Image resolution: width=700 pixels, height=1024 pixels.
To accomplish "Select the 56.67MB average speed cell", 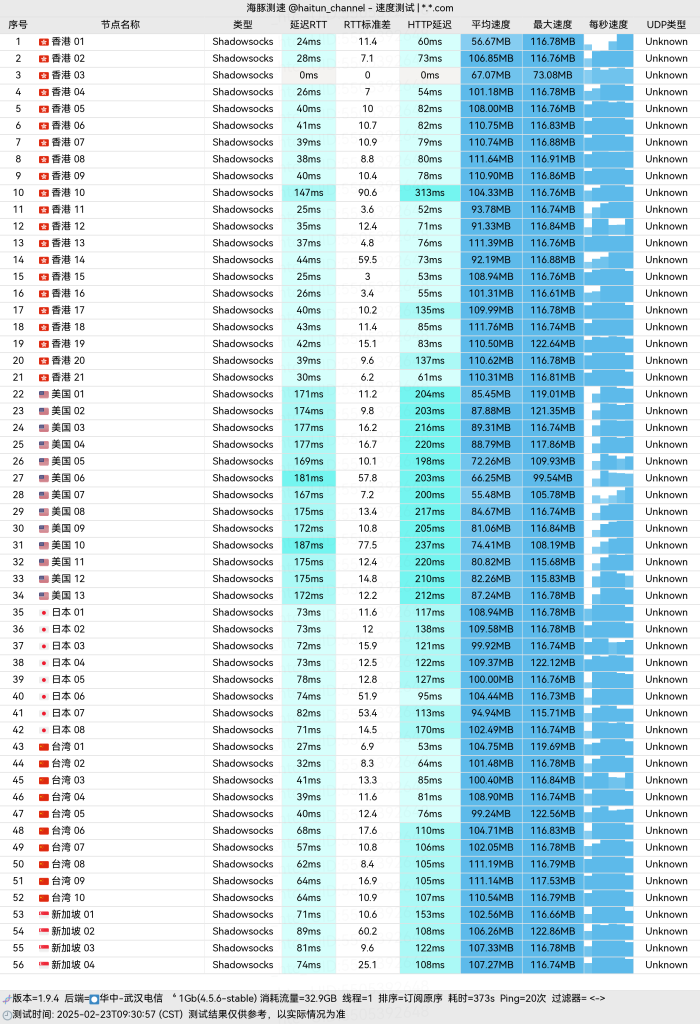I will (x=491, y=42).
